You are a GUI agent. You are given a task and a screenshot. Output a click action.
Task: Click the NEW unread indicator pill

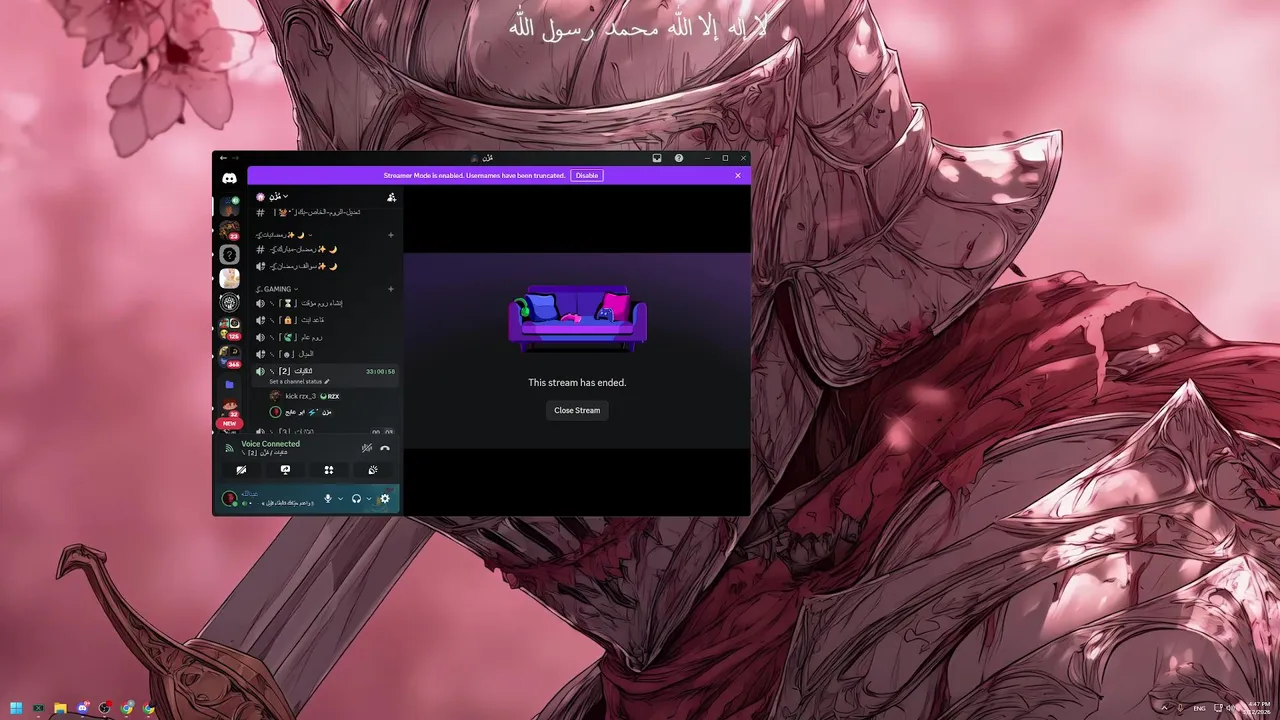click(229, 423)
